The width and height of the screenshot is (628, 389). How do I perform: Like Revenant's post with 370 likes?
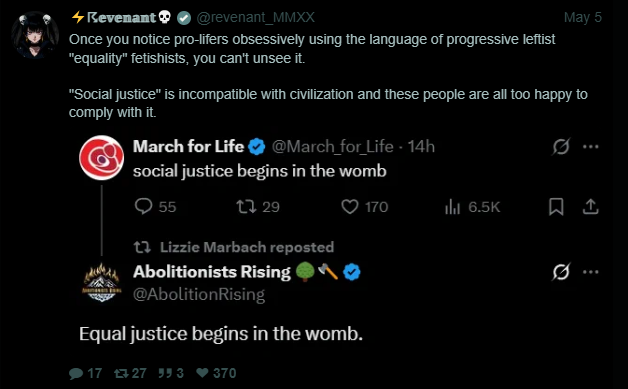pos(216,373)
